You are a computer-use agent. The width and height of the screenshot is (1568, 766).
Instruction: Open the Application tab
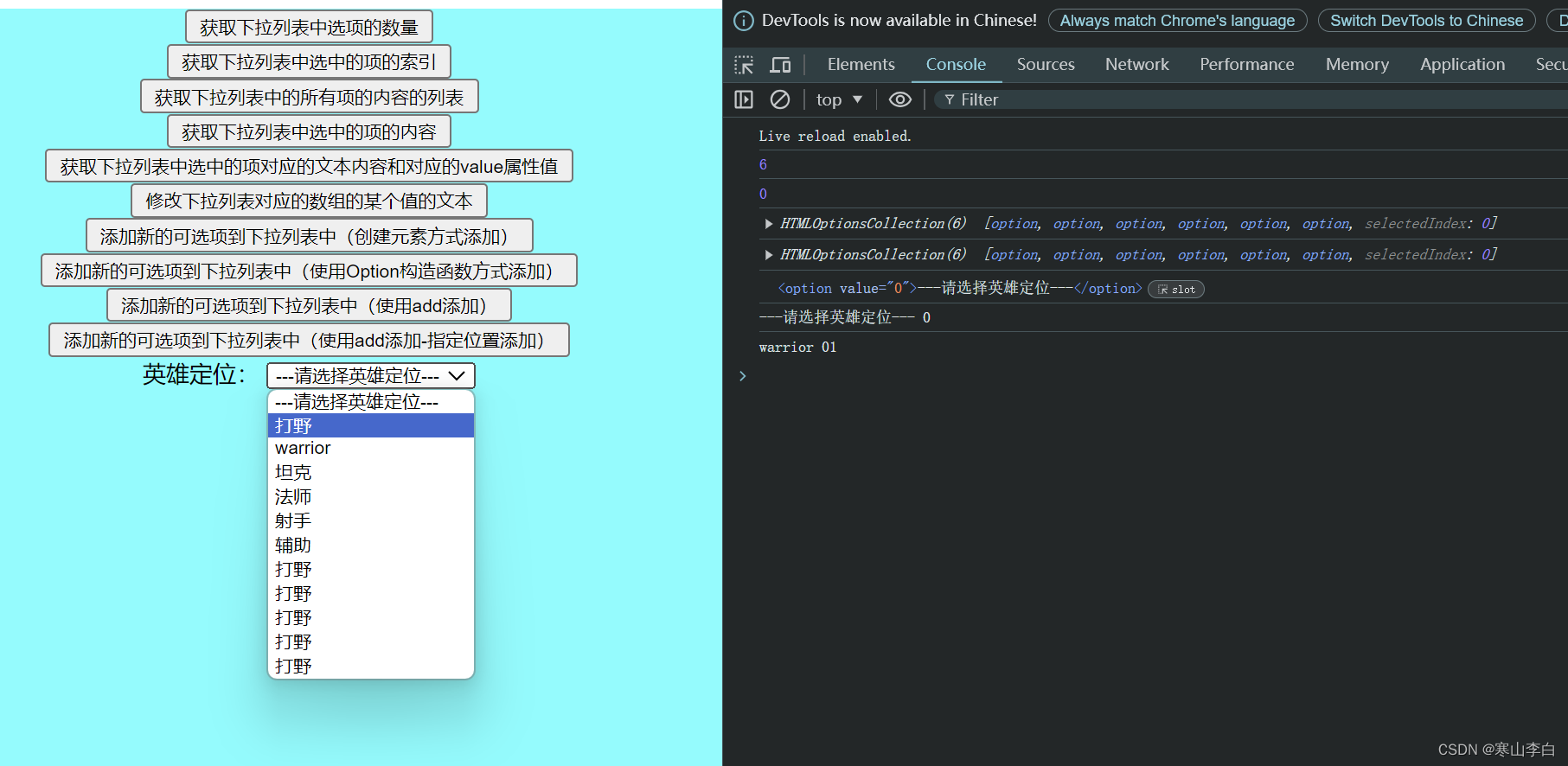coord(1462,65)
